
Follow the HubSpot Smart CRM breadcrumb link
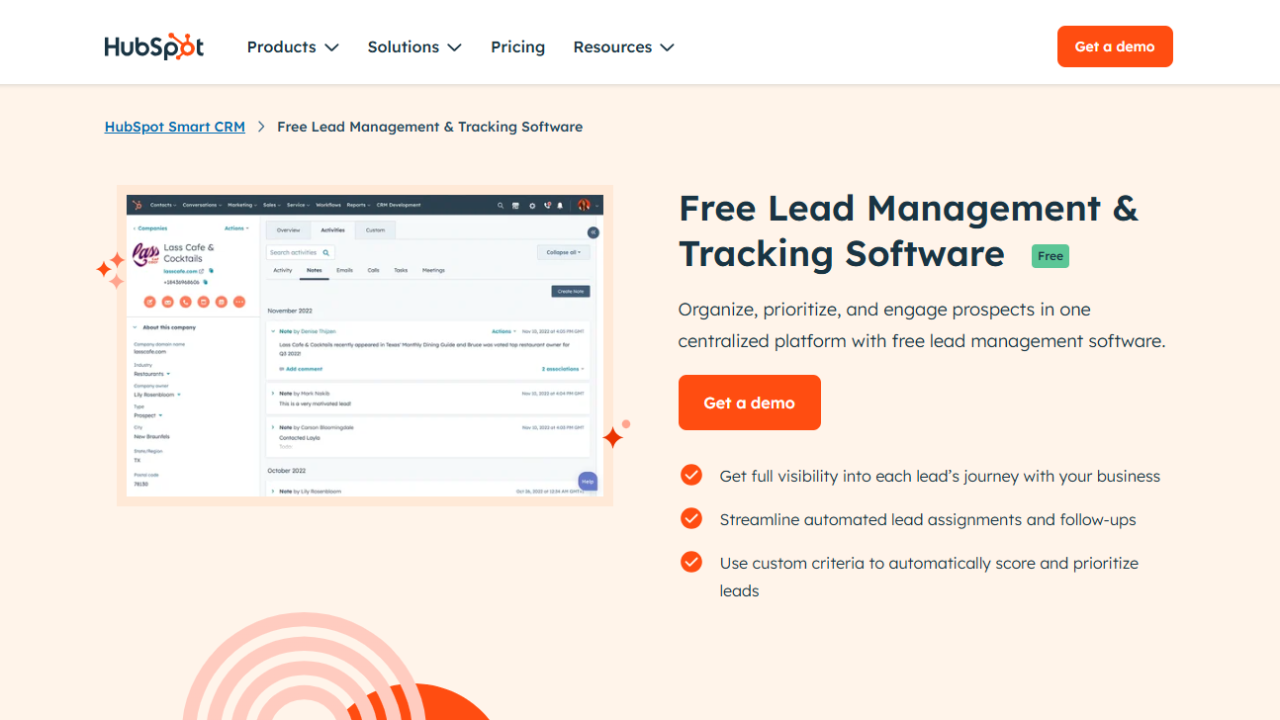(x=175, y=127)
